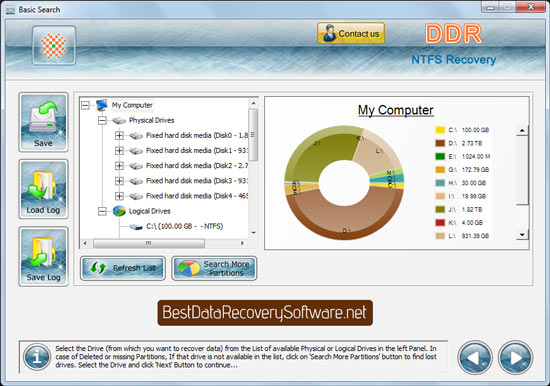The image size is (550, 386).
Task: Go to next step with forward arrow
Action: coord(515,358)
